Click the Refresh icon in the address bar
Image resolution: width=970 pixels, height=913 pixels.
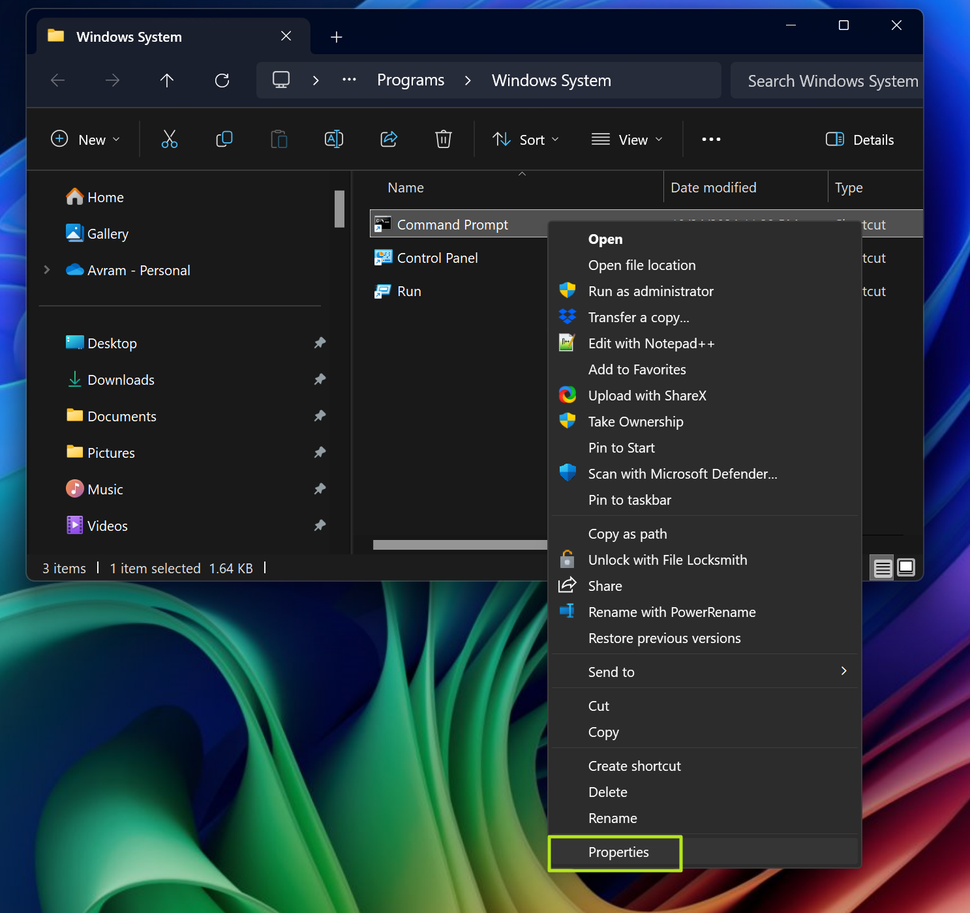(x=222, y=79)
